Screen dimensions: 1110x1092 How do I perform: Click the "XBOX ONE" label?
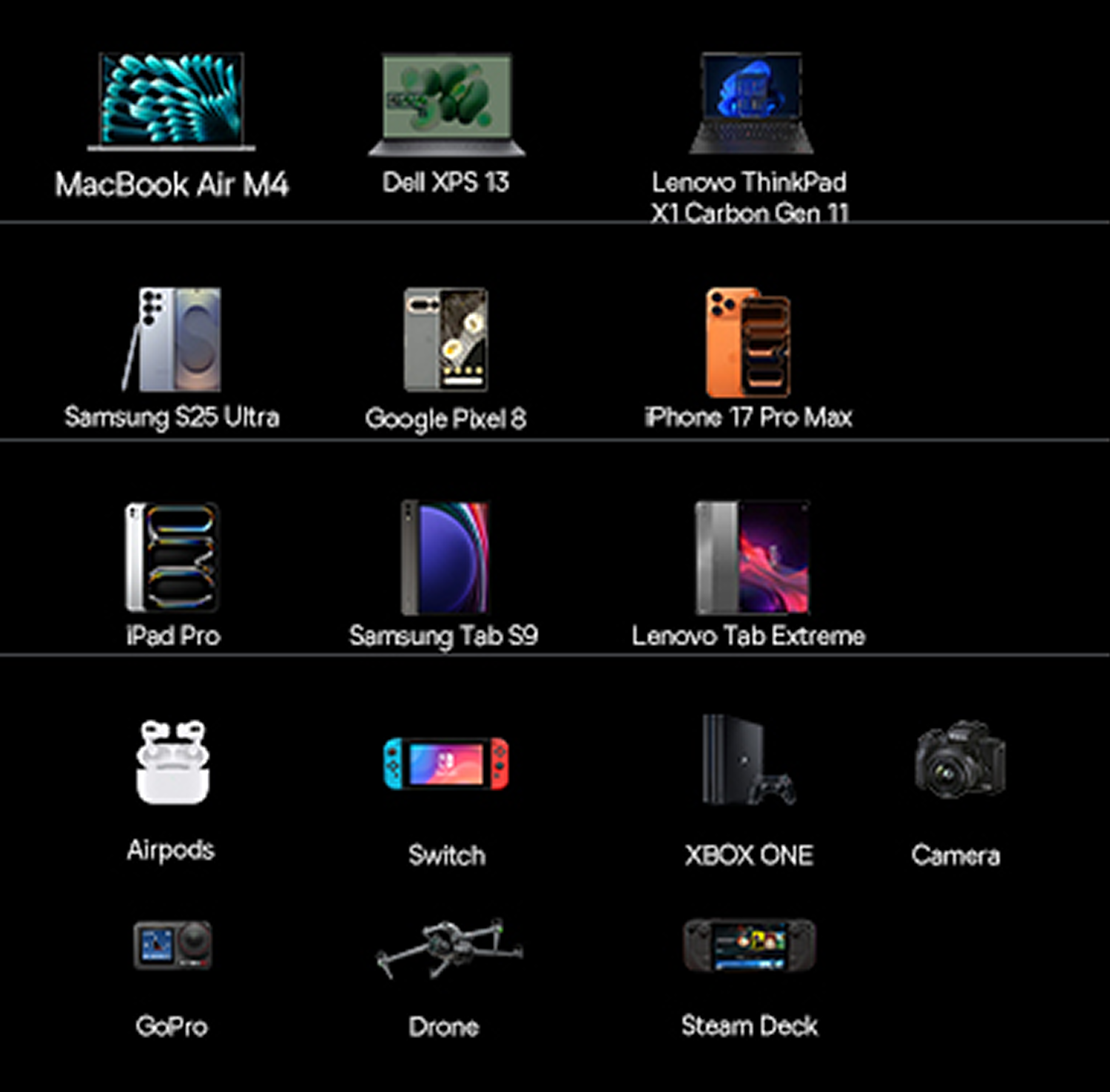(749, 855)
